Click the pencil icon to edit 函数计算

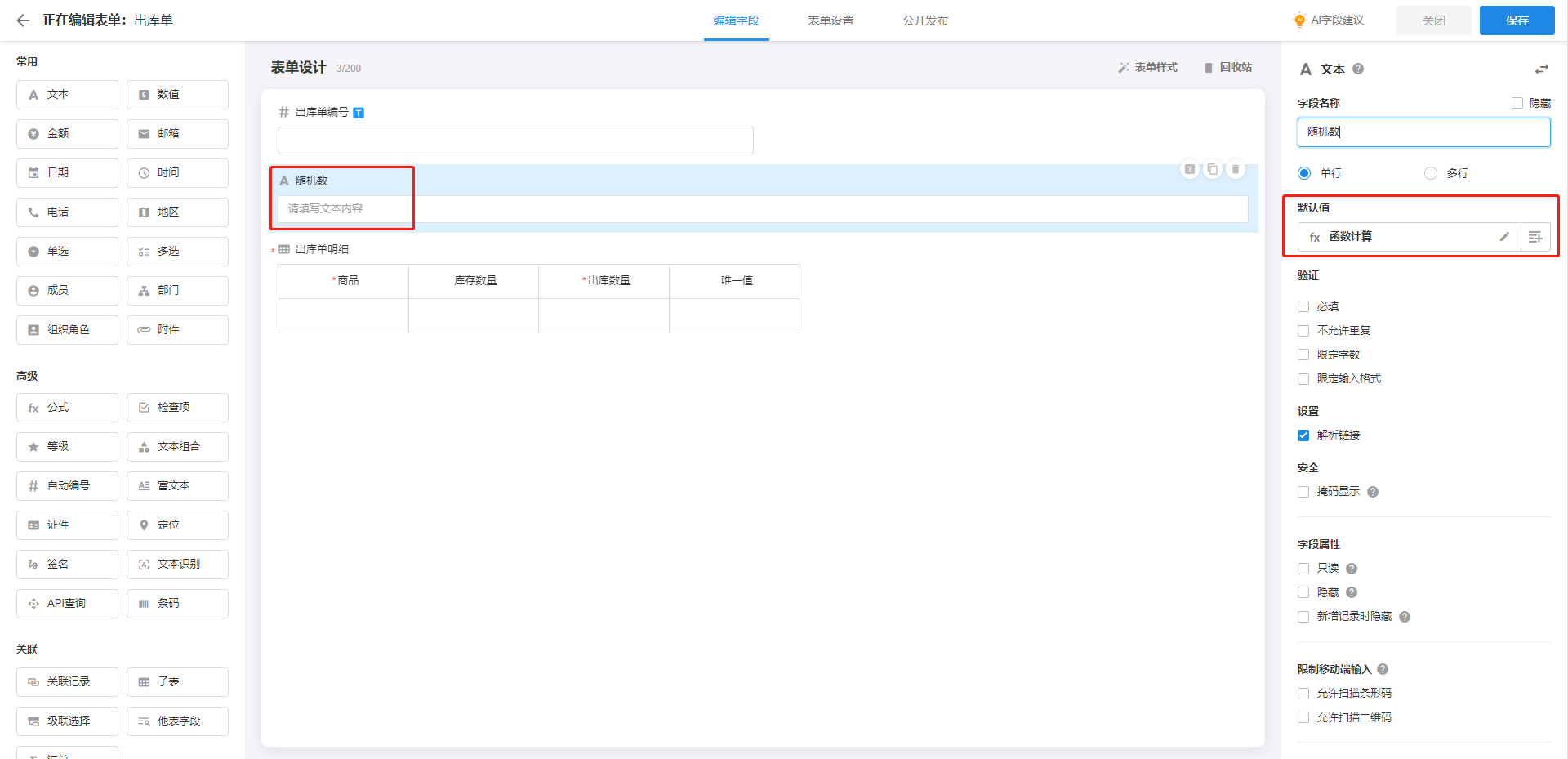1504,237
